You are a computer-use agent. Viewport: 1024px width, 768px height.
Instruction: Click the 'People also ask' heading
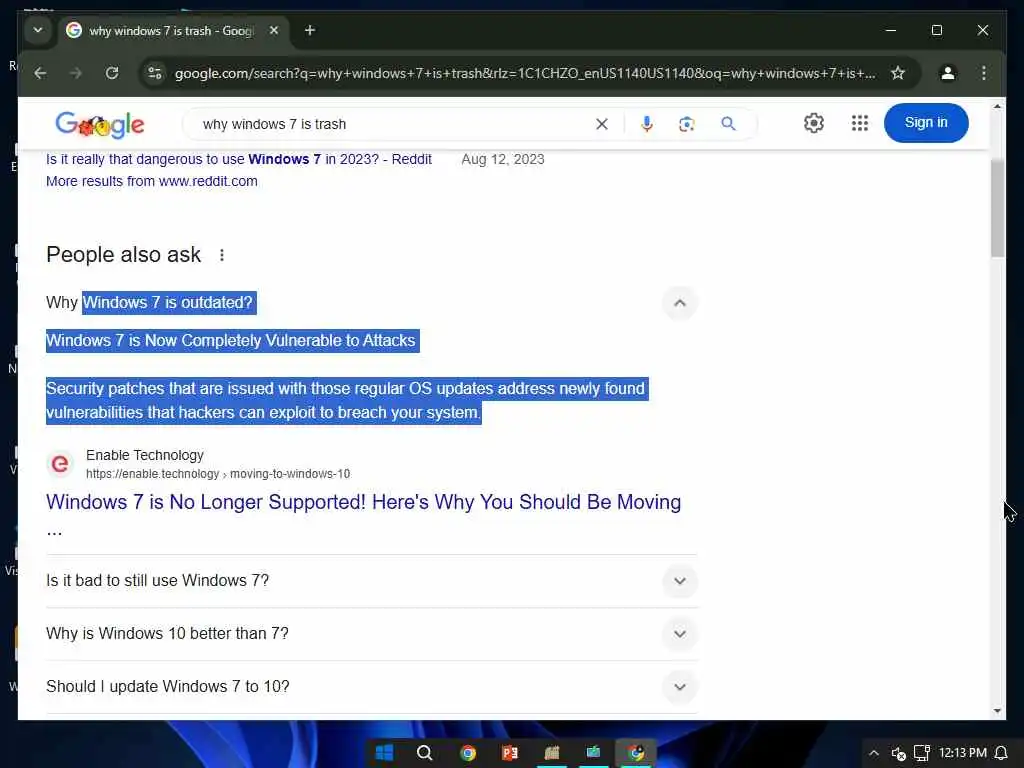point(123,255)
